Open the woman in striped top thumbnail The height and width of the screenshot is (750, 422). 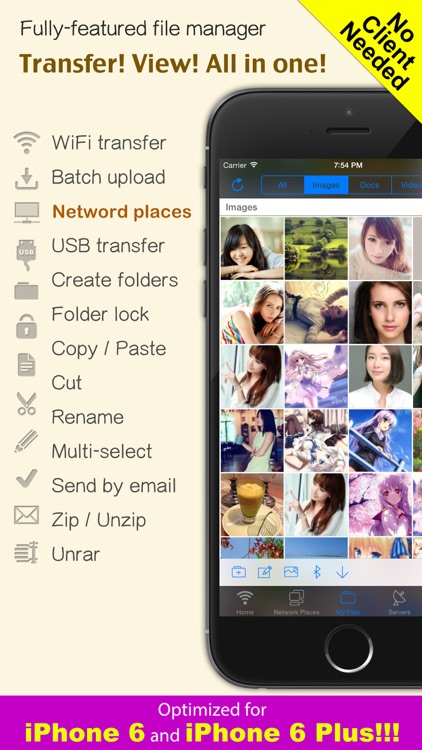252,312
